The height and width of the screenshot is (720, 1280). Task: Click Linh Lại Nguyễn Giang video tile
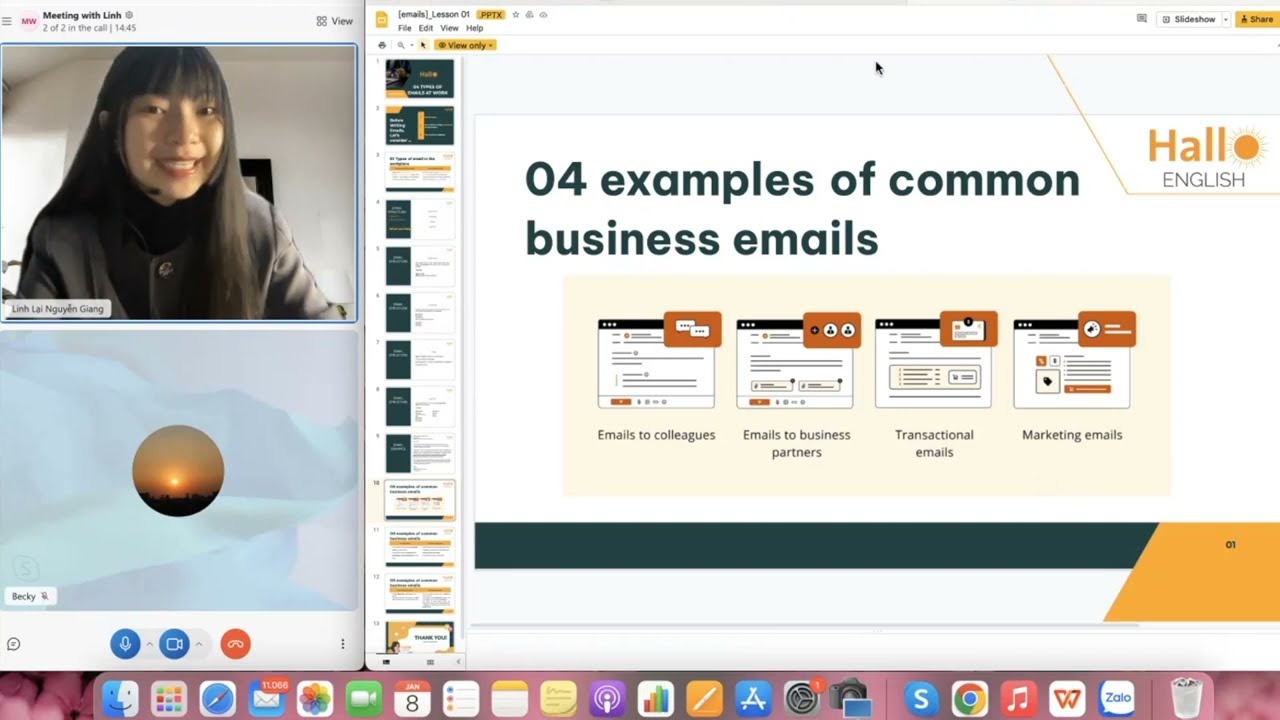tap(179, 183)
